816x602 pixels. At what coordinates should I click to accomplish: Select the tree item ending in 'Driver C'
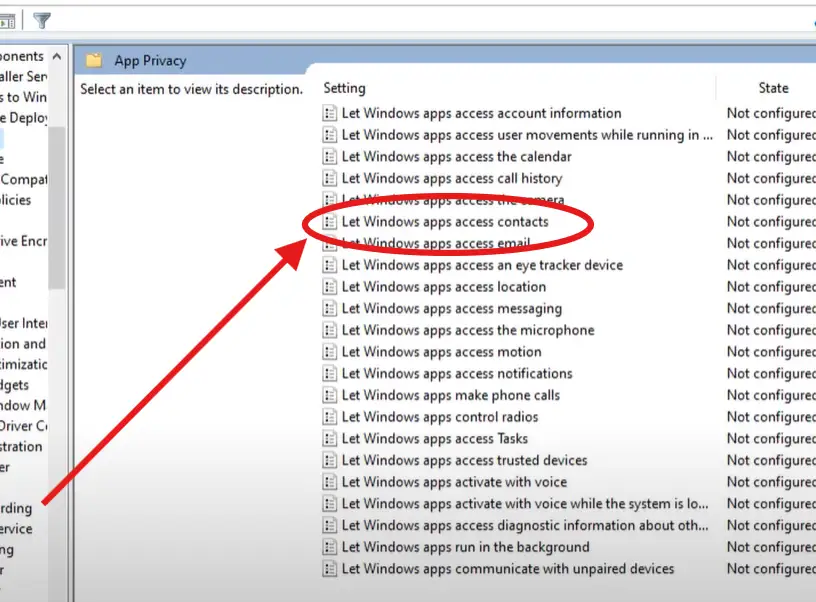click(23, 426)
